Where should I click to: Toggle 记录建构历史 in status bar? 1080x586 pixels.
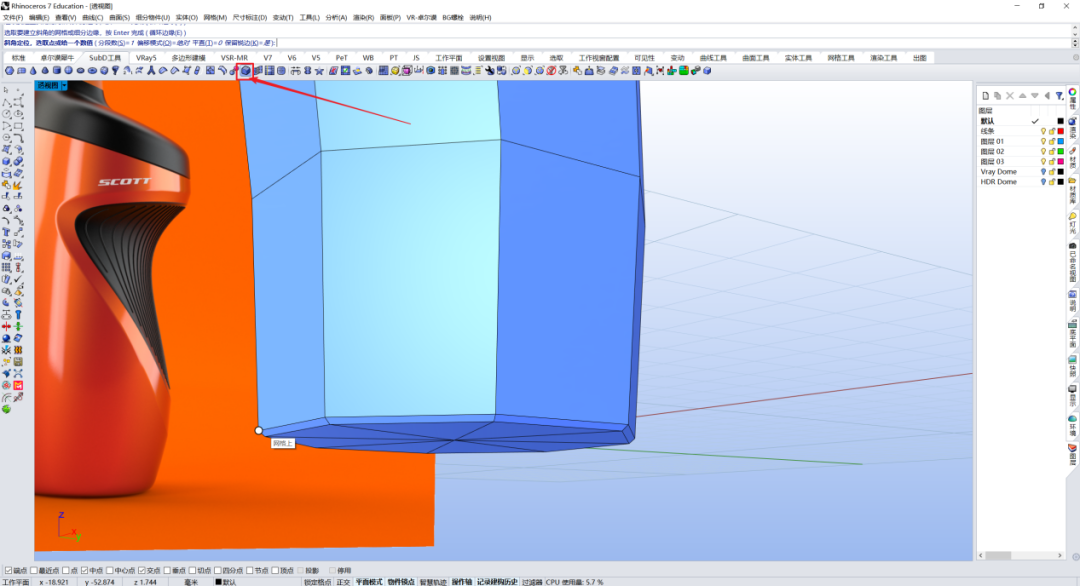[x=497, y=582]
